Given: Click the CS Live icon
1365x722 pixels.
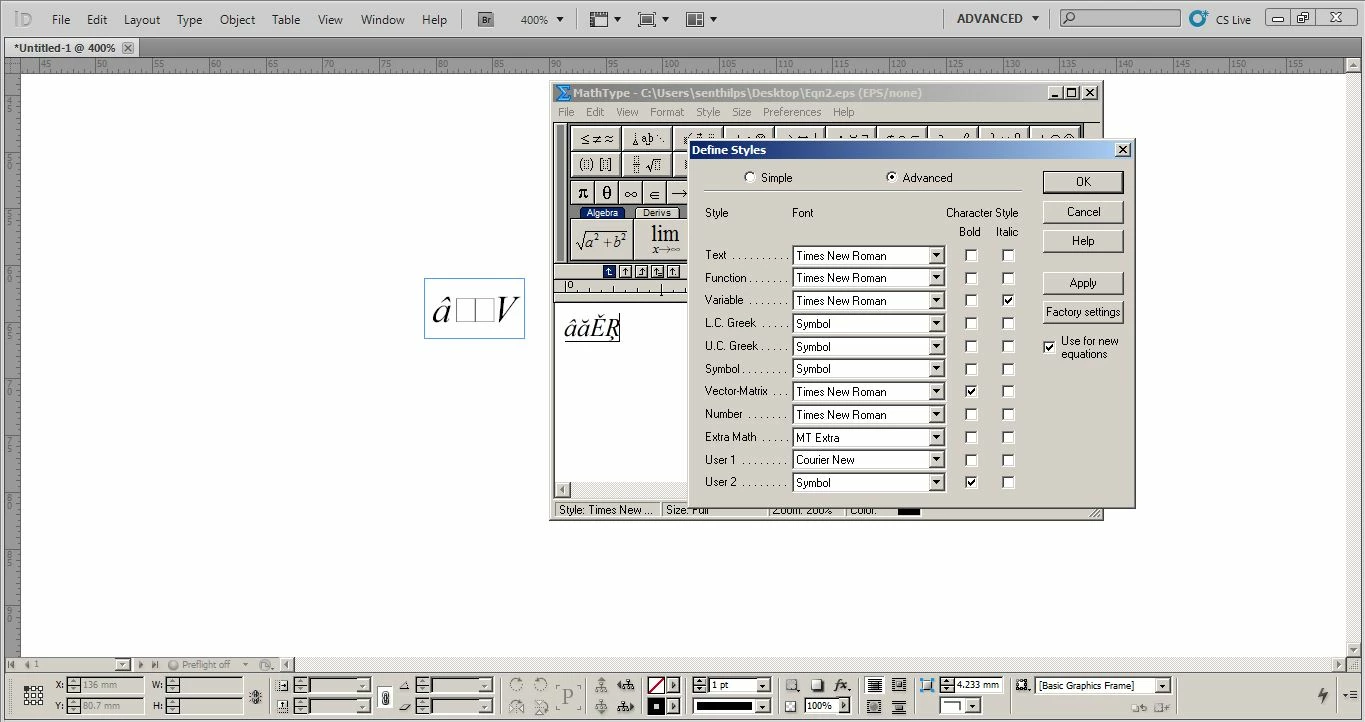Looking at the screenshot, I should click(1199, 19).
